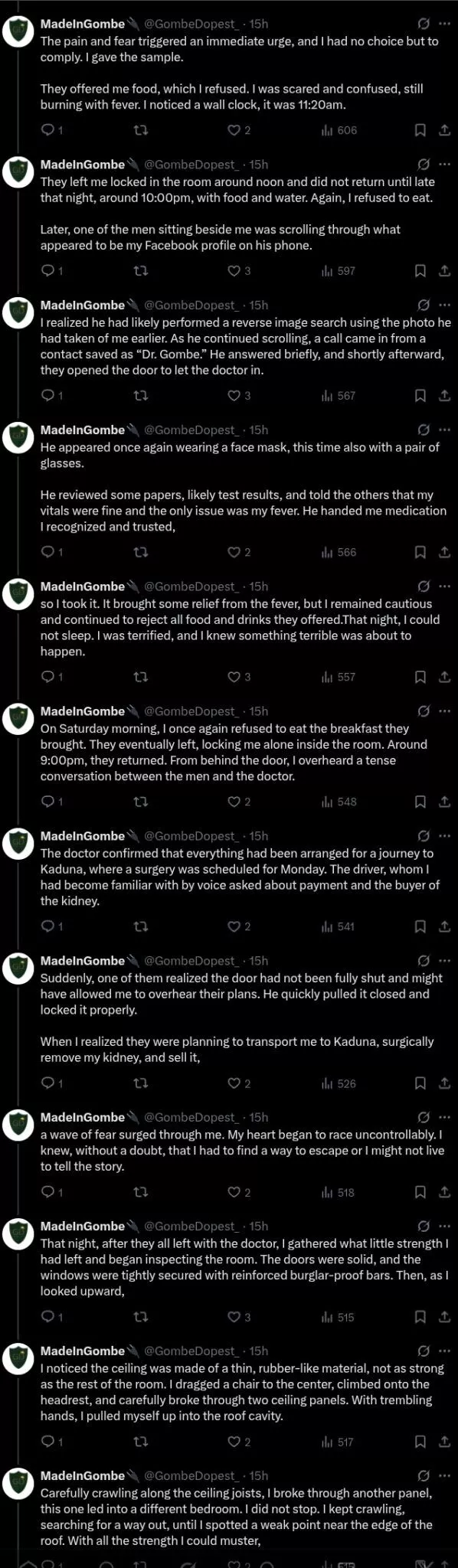View 515 views analytics on room inspection tweet
Image resolution: width=458 pixels, height=1568 pixels.
coord(339,1318)
